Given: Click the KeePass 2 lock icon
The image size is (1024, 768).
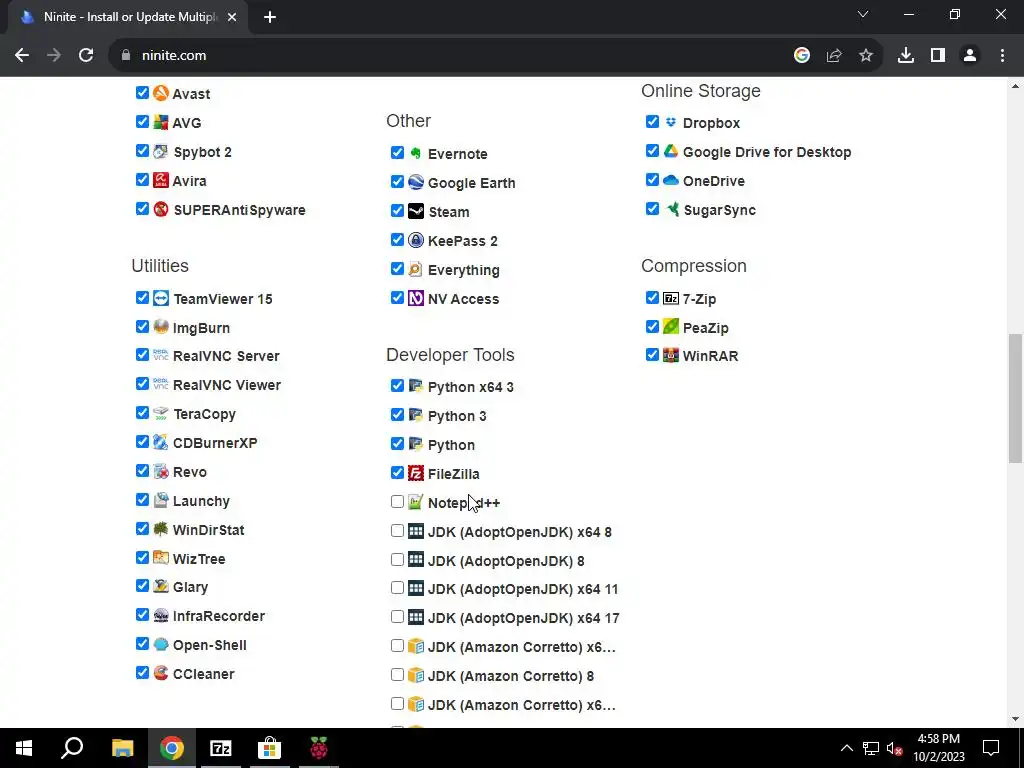Looking at the screenshot, I should (x=416, y=240).
